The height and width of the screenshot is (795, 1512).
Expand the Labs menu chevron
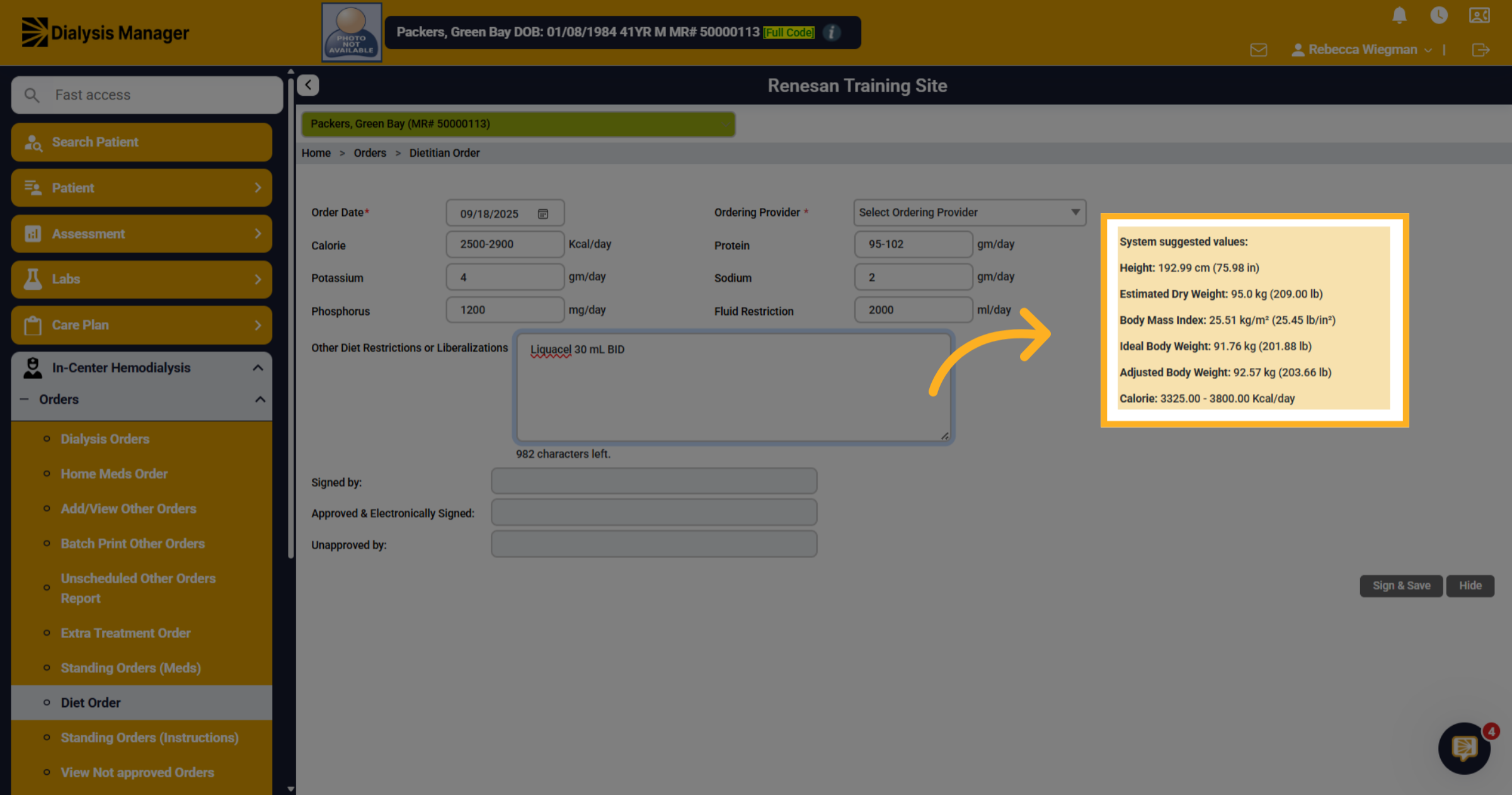[258, 279]
